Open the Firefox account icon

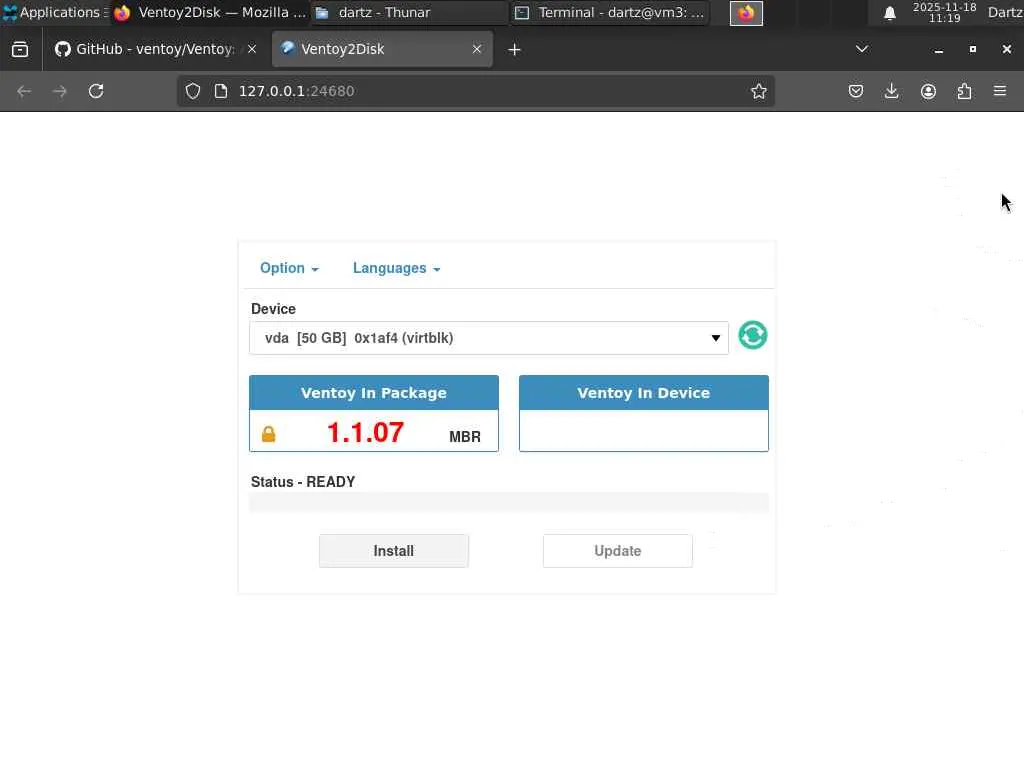928,91
